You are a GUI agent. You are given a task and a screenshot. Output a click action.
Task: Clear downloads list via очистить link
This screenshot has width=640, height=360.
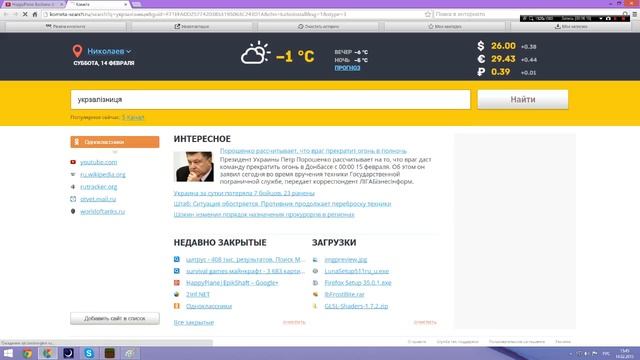[x=425, y=322]
